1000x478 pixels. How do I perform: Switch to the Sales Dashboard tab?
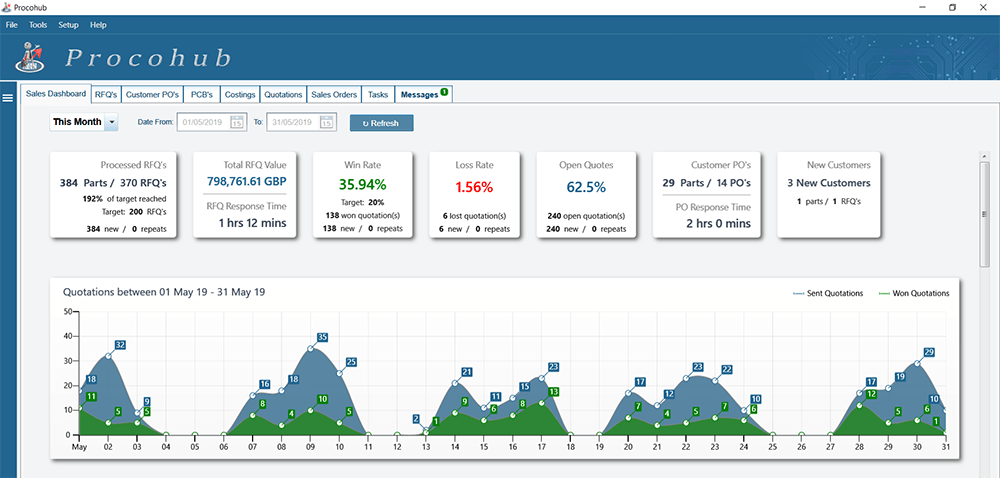(x=56, y=94)
